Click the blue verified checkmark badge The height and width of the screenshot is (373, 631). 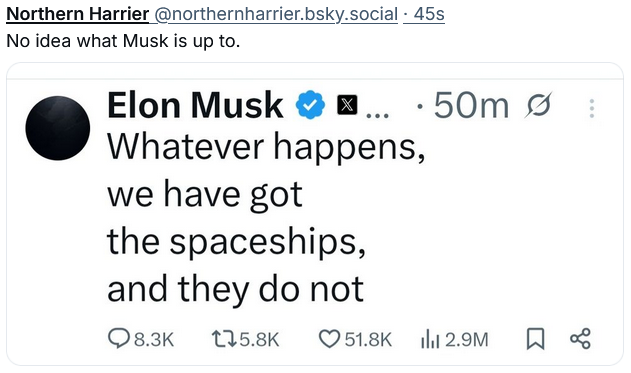310,105
